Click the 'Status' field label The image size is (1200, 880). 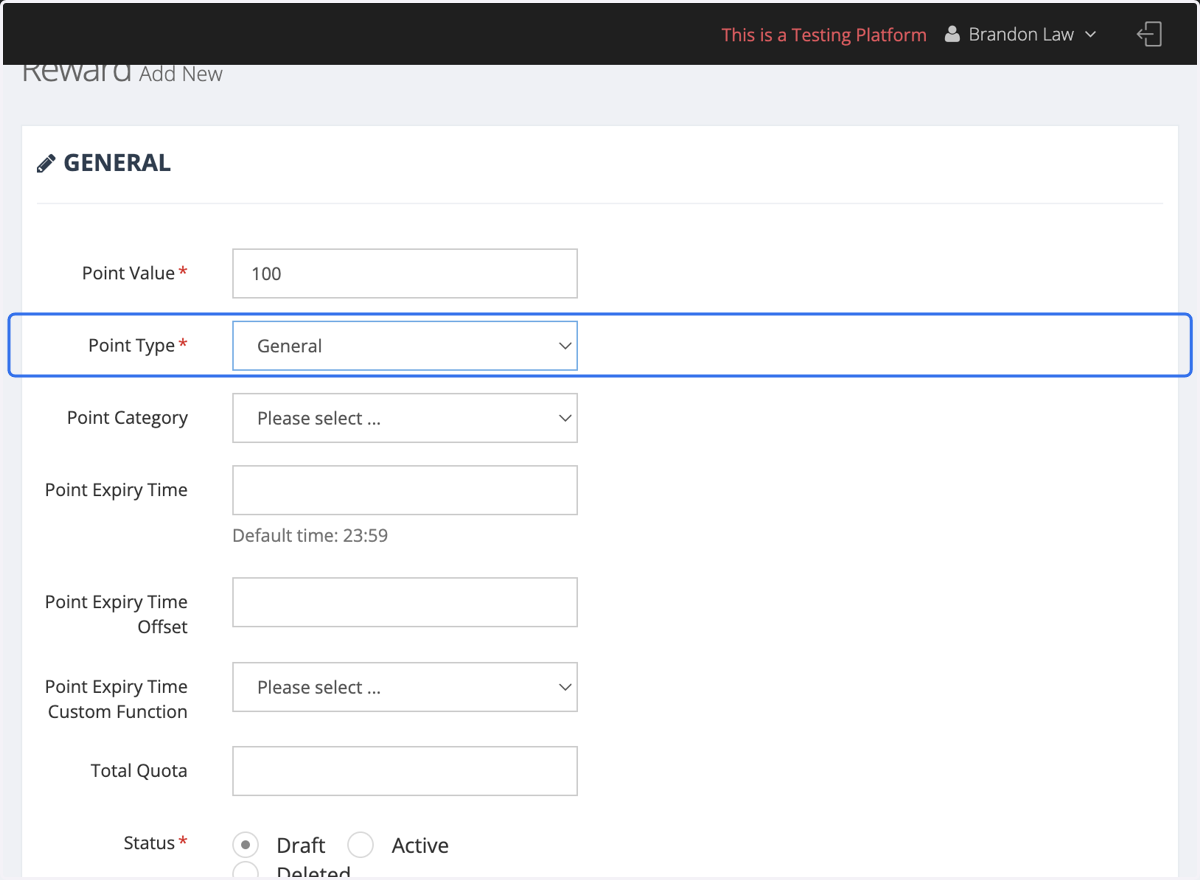(x=149, y=843)
